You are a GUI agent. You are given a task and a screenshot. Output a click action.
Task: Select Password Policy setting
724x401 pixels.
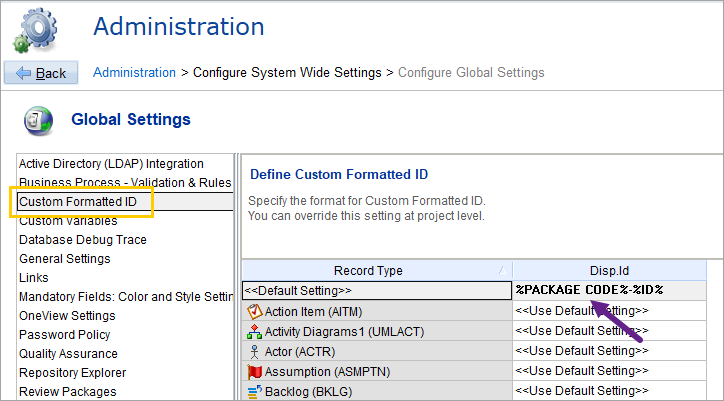click(x=65, y=334)
